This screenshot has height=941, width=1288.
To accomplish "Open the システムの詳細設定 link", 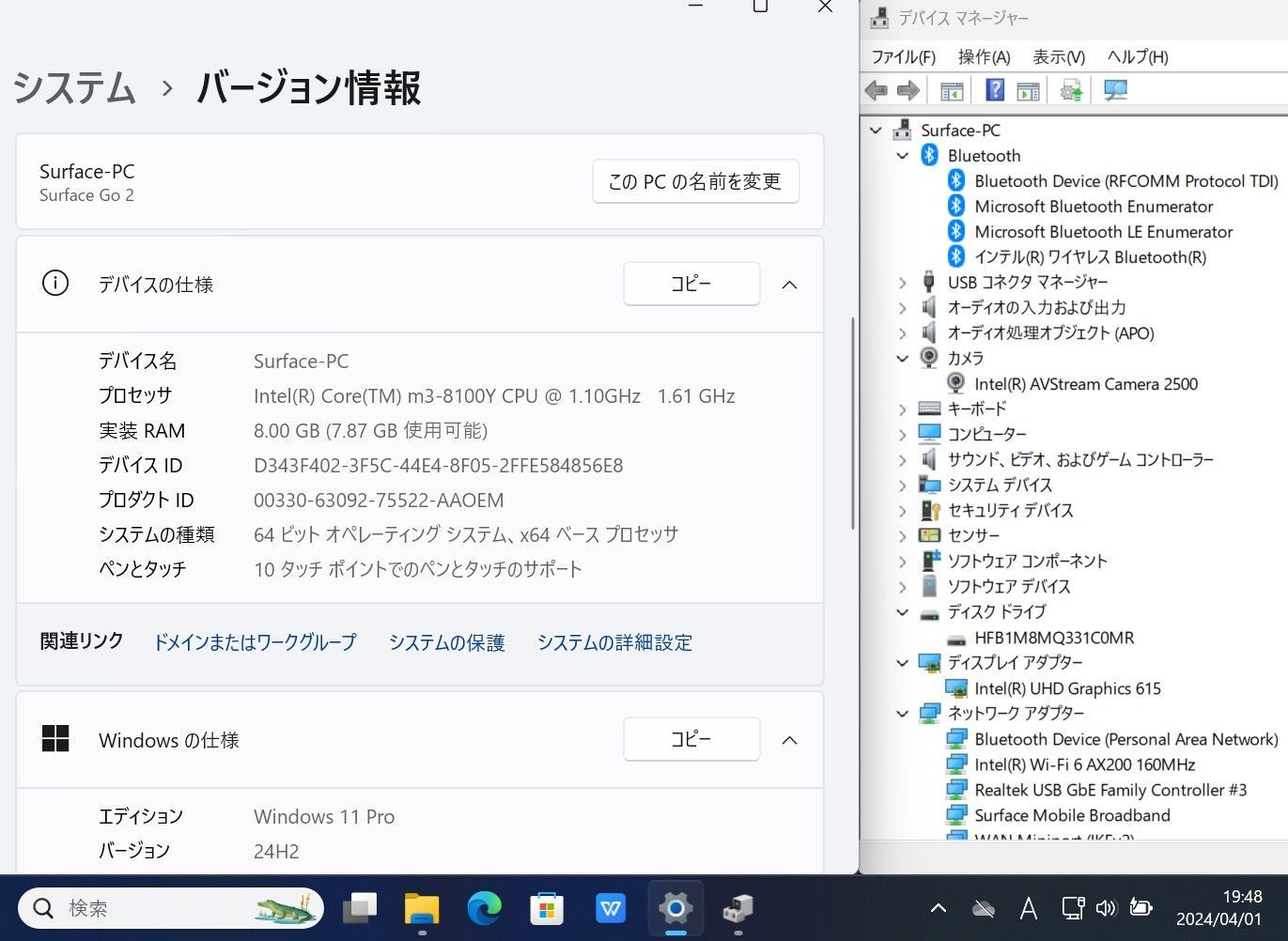I will (614, 642).
